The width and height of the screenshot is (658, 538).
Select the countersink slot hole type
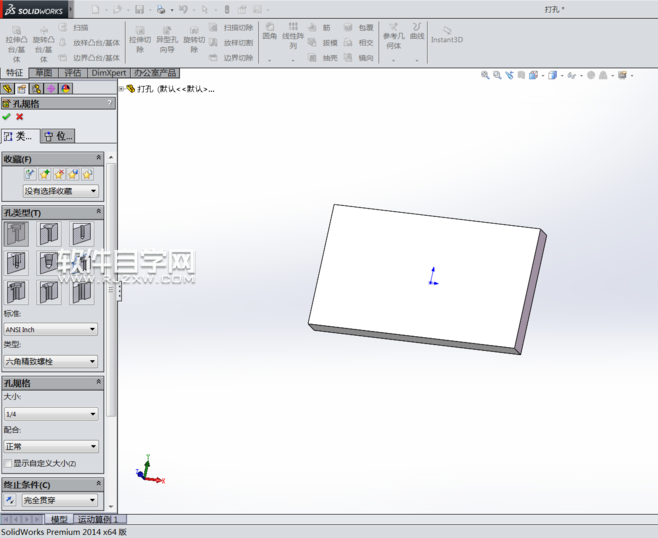[x=49, y=292]
